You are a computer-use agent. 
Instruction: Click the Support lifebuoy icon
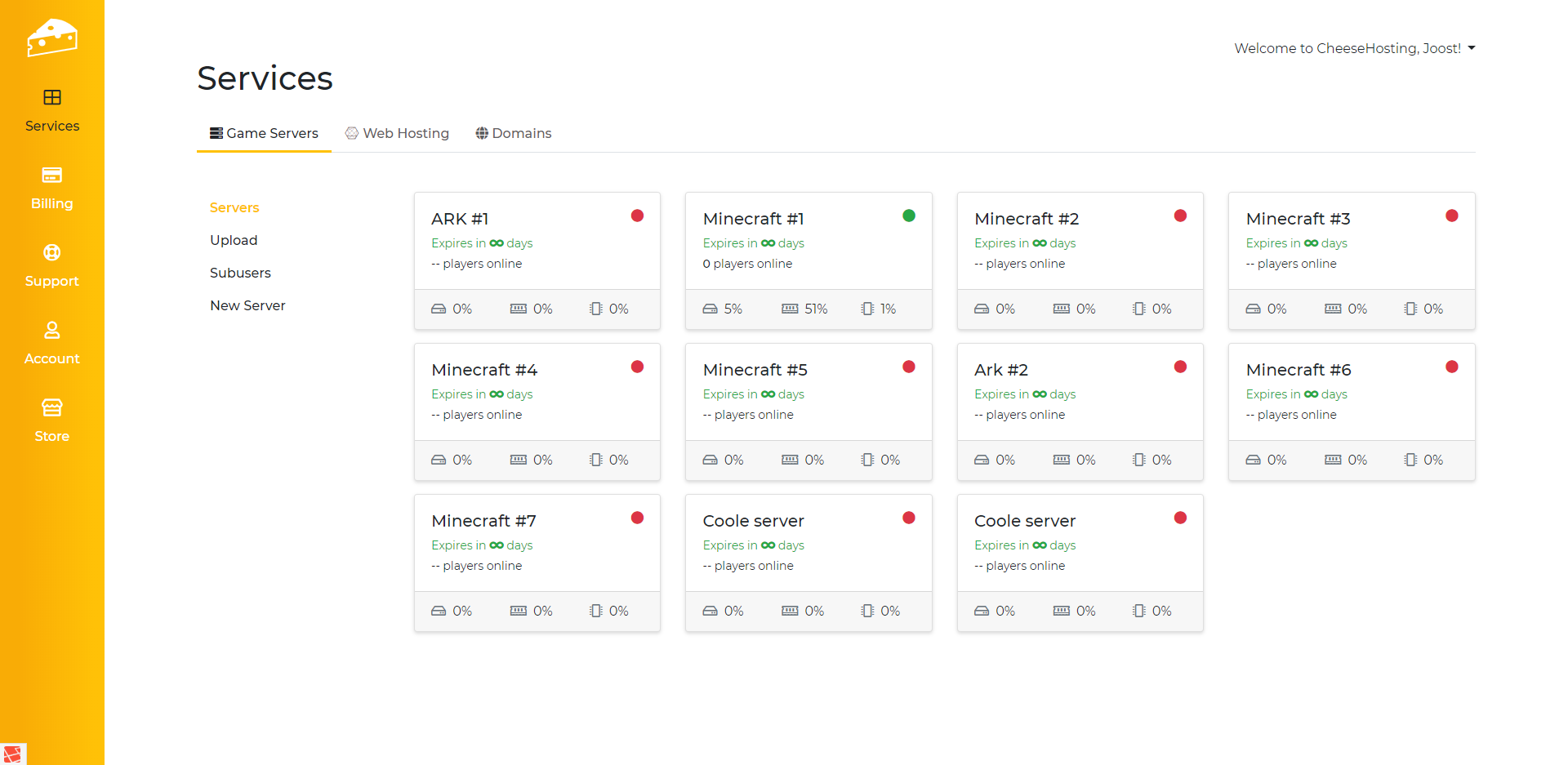tap(51, 253)
